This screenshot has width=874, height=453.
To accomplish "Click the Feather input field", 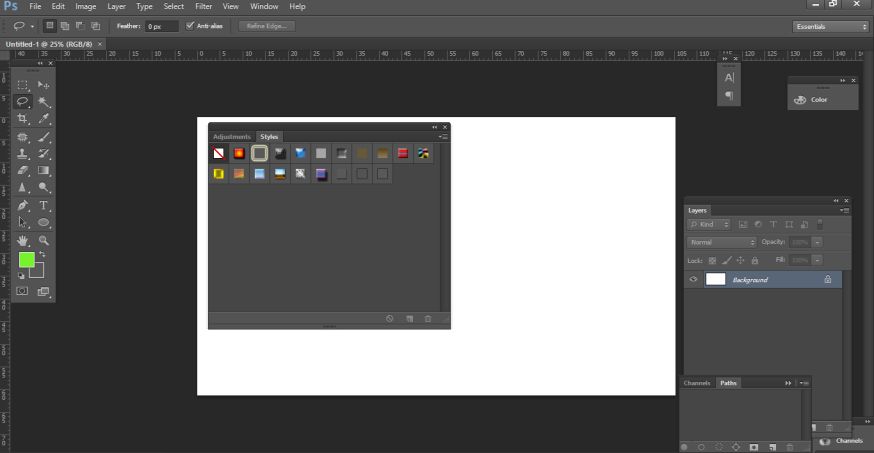I will click(162, 26).
